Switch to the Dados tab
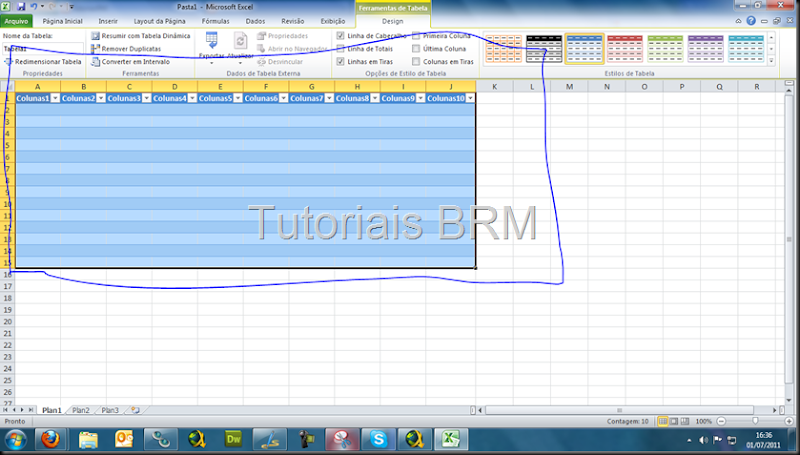This screenshot has height=455, width=800. coord(255,21)
